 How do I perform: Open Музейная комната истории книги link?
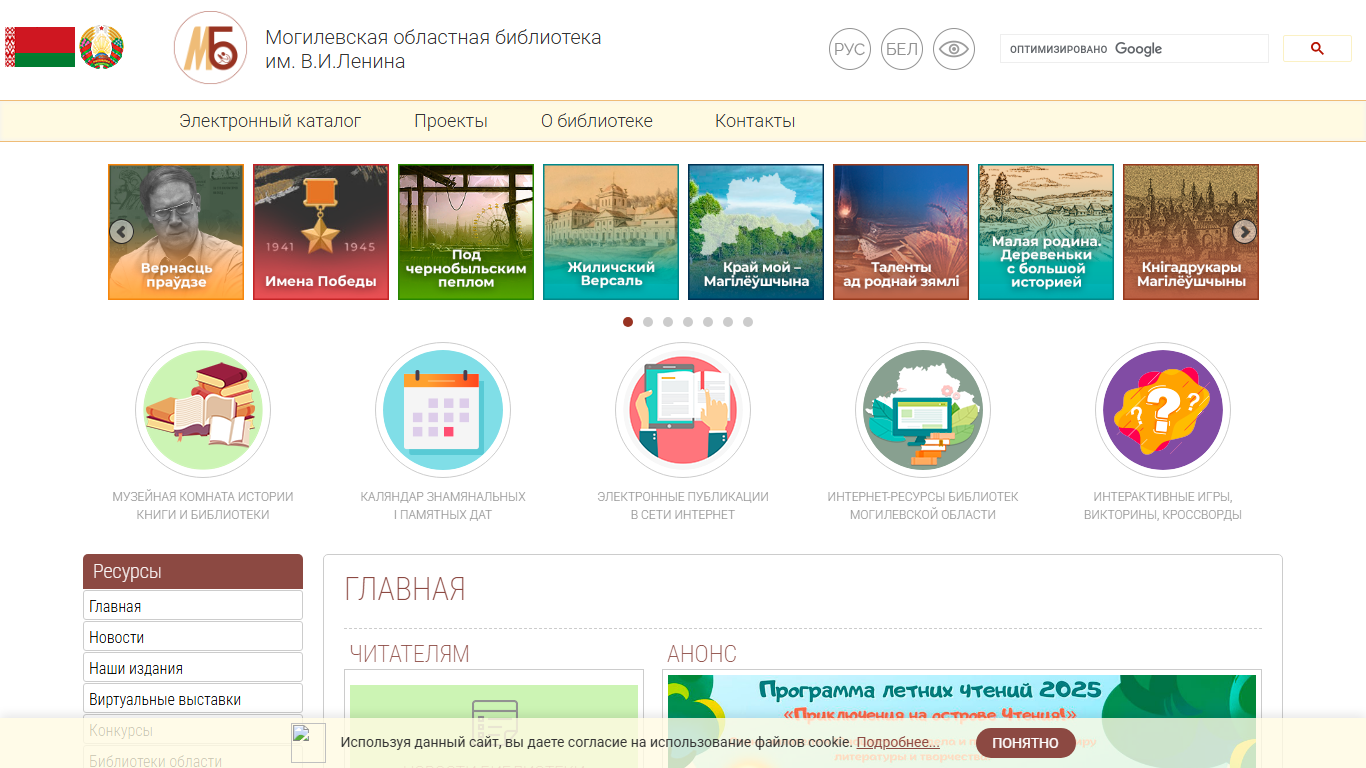click(203, 506)
